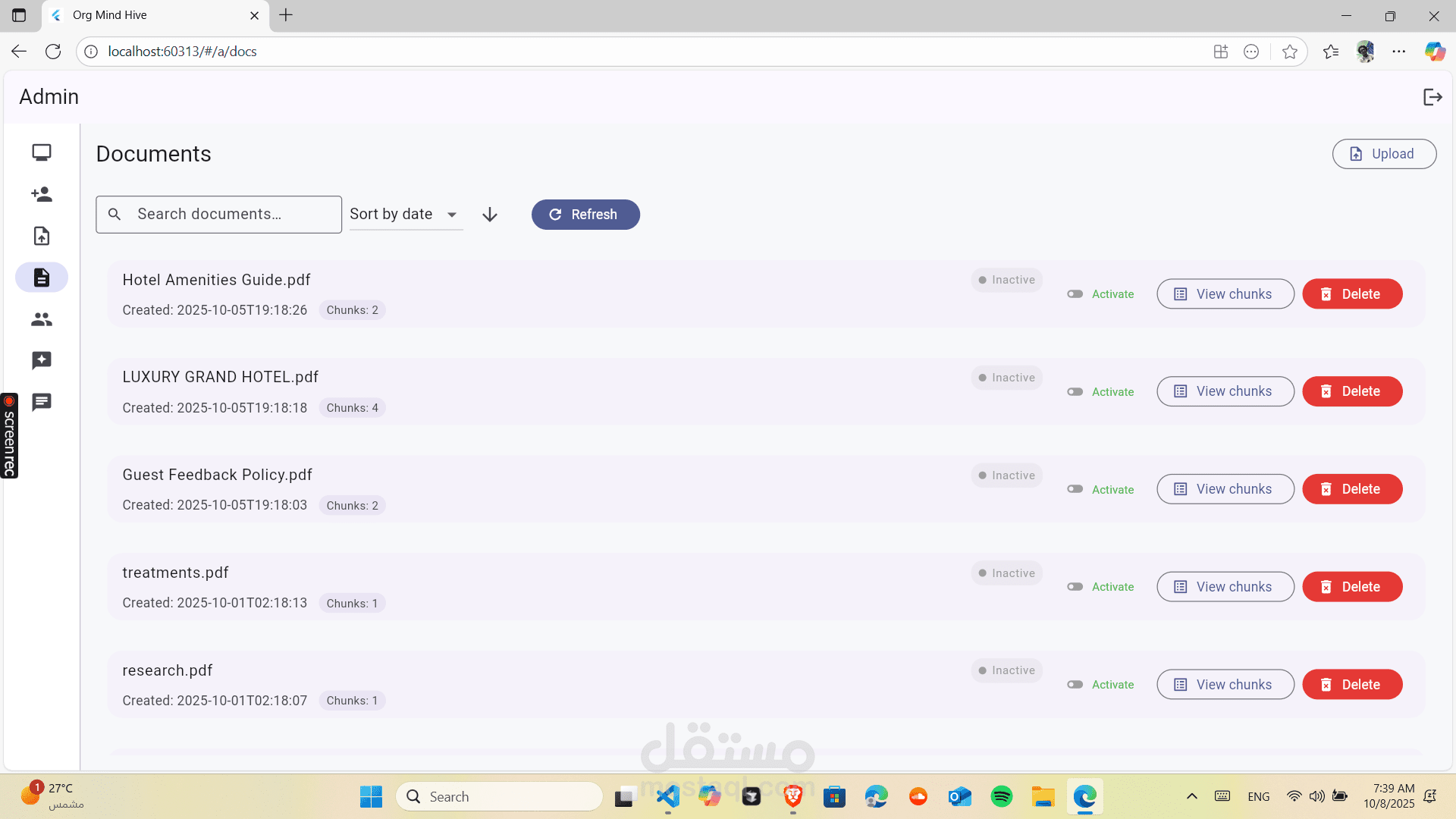Image resolution: width=1456 pixels, height=819 pixels.
Task: Click the logout icon at top right
Action: coord(1432,97)
